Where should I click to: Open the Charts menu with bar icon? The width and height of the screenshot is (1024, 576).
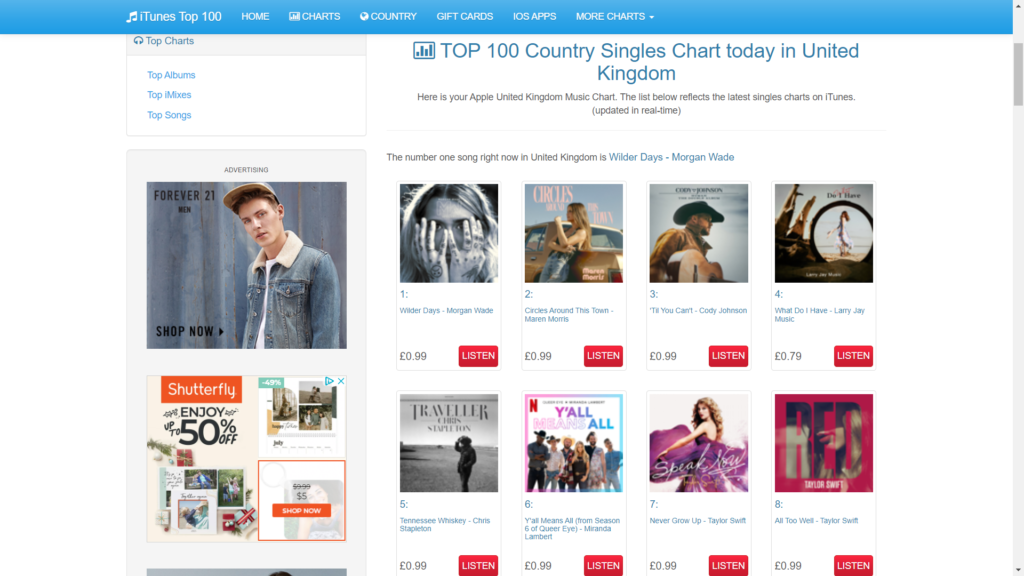coord(314,16)
